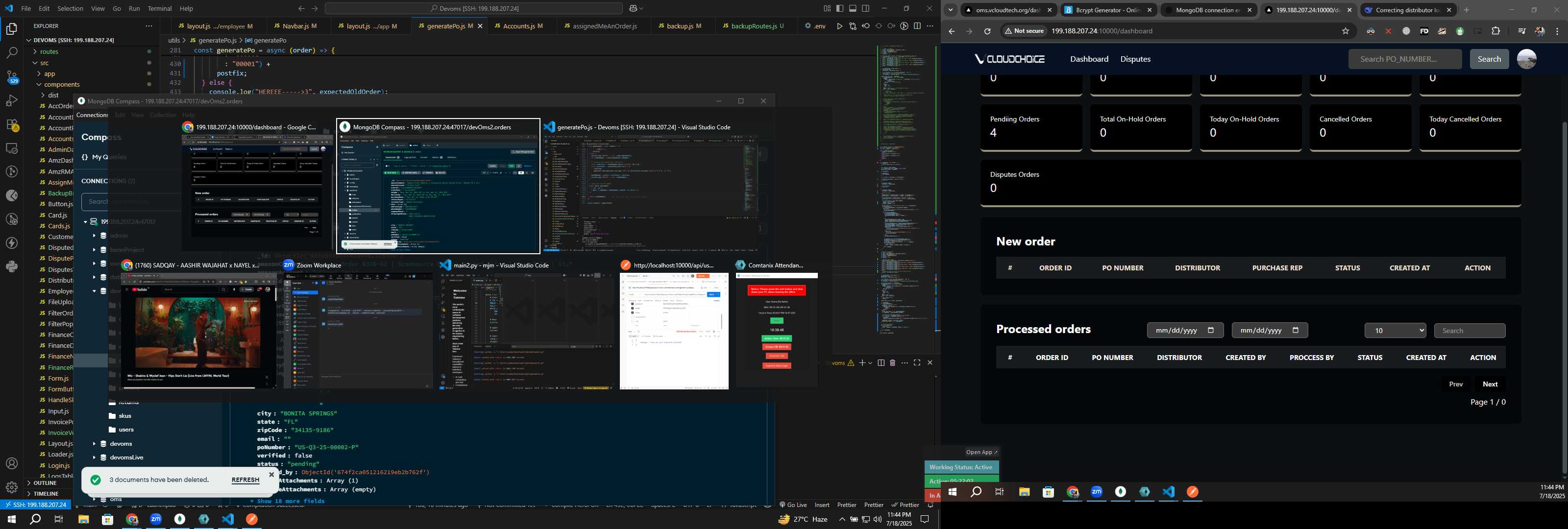Click the Task View icon in the Windows taskbar

coord(59,519)
